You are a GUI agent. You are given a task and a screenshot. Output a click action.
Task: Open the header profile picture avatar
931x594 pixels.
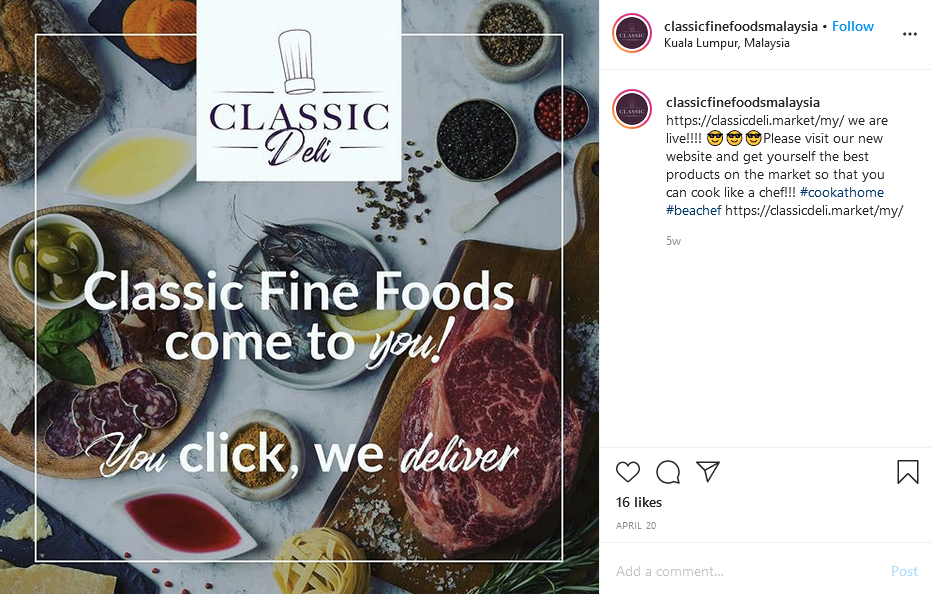click(632, 33)
